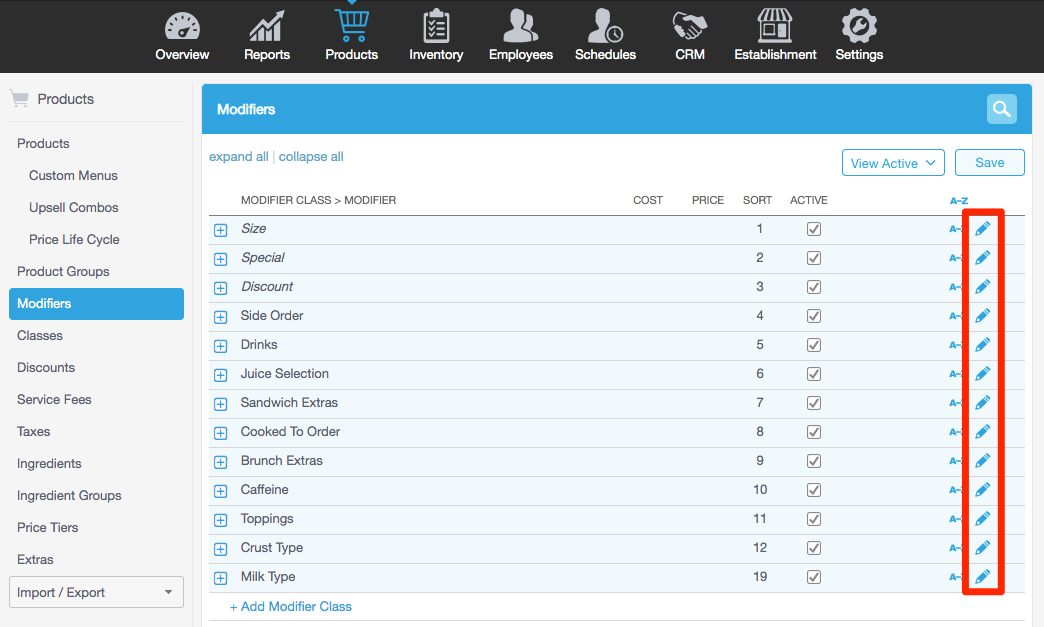Click the Add Modifier Class link

click(x=291, y=606)
